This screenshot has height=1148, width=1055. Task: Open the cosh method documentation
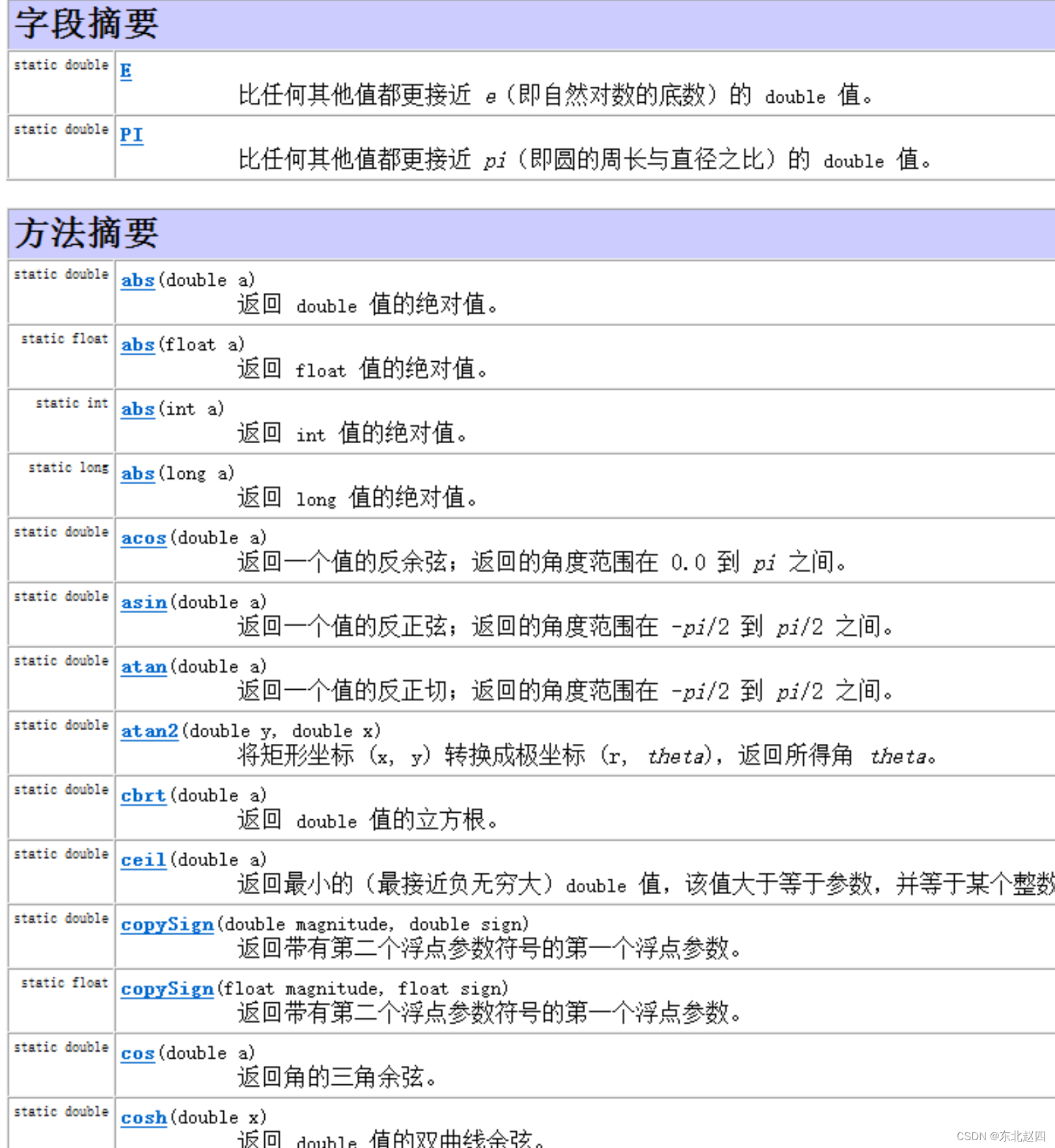pos(143,1117)
